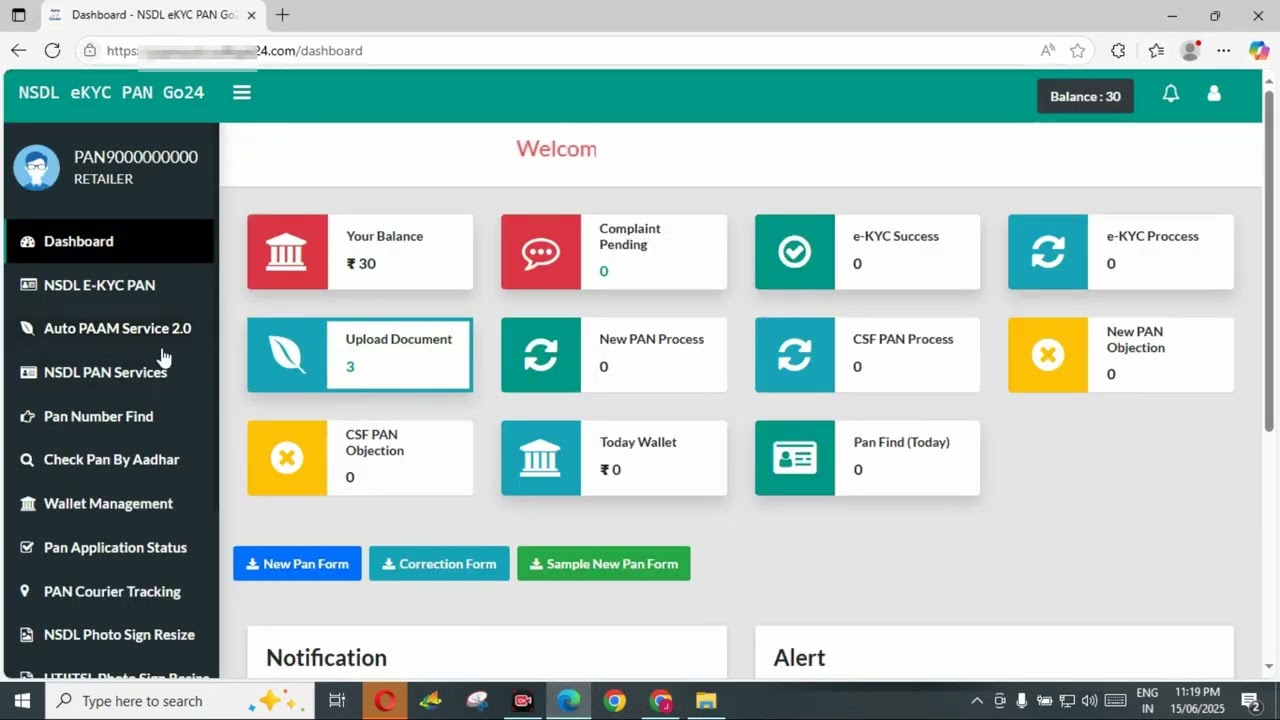
Task: Click the CSF PAN Objection cross icon
Action: coord(287,458)
